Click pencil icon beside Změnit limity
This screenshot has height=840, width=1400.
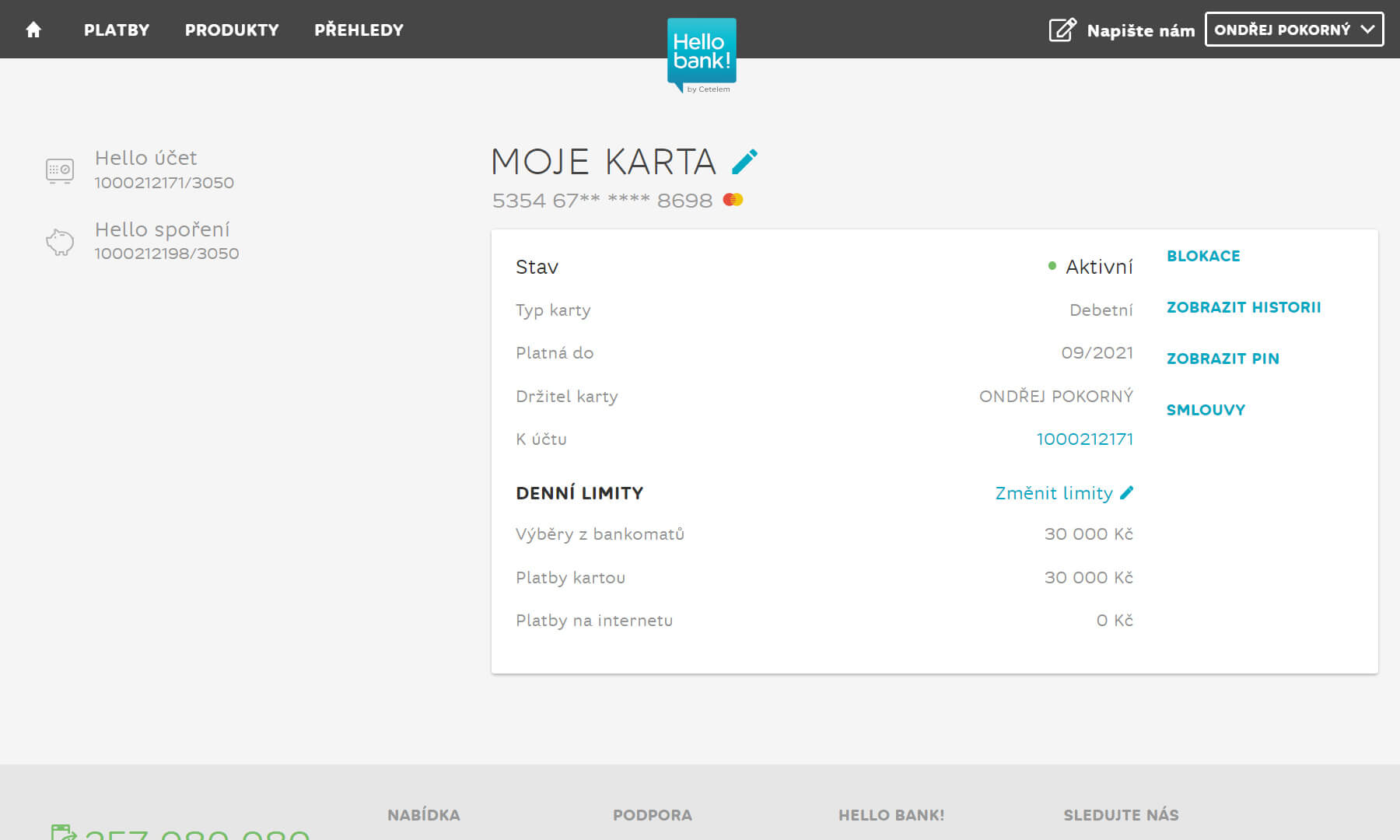coord(1127,492)
